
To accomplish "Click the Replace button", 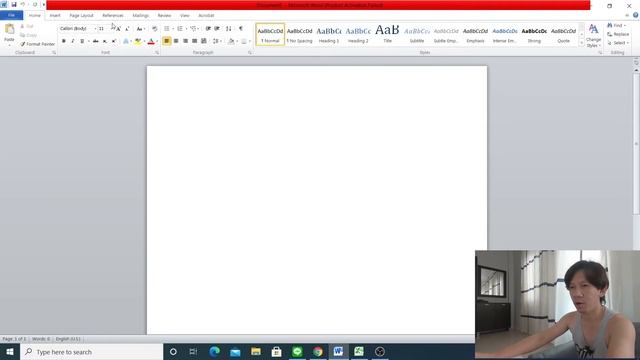I will point(618,34).
